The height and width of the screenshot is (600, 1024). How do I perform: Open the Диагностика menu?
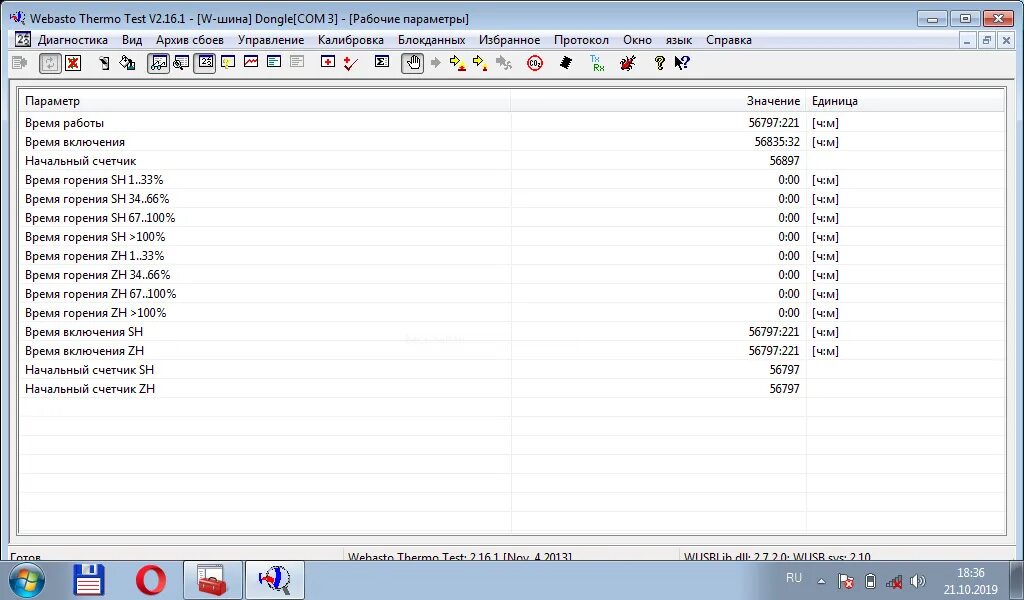72,40
